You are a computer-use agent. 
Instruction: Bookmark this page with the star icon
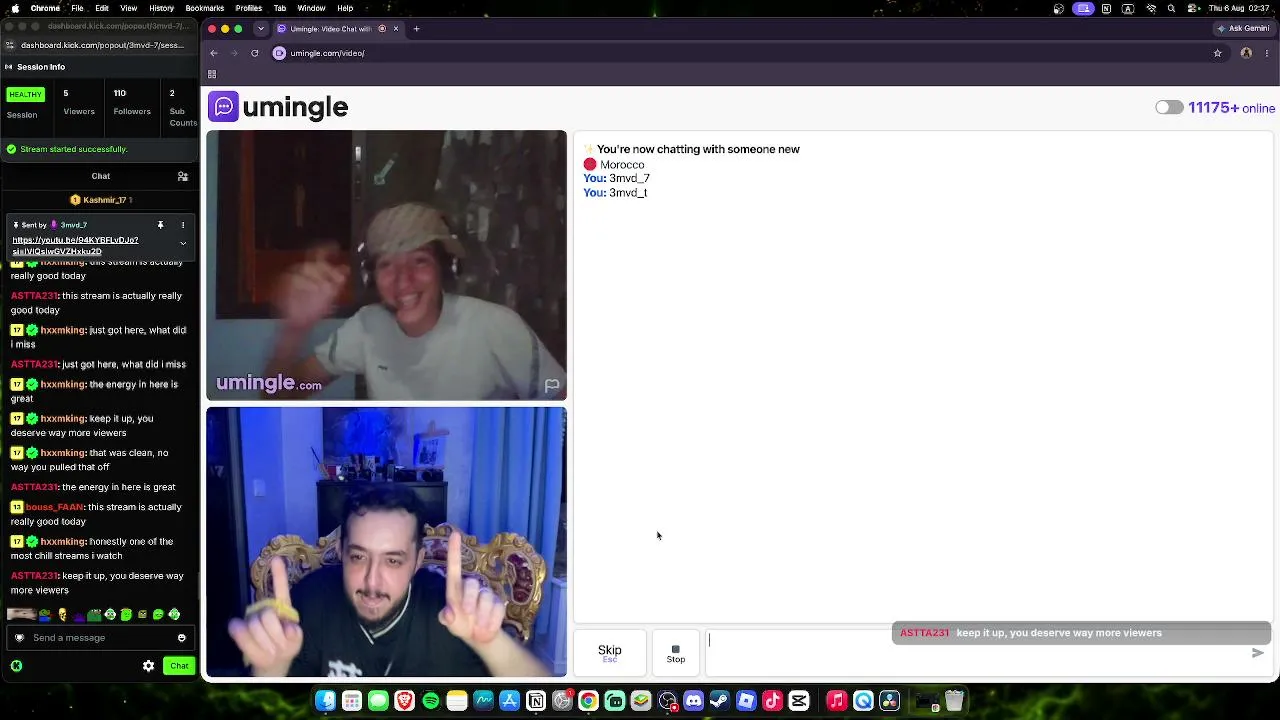coord(1217,53)
